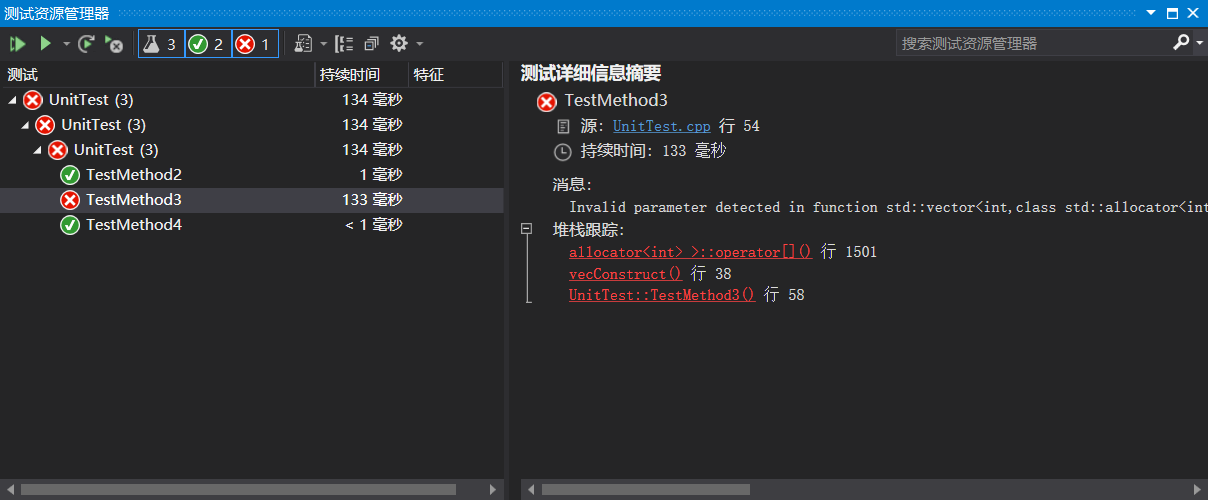Collapse the second-level UnitTest (3) node
1208x500 pixels.
pos(25,125)
